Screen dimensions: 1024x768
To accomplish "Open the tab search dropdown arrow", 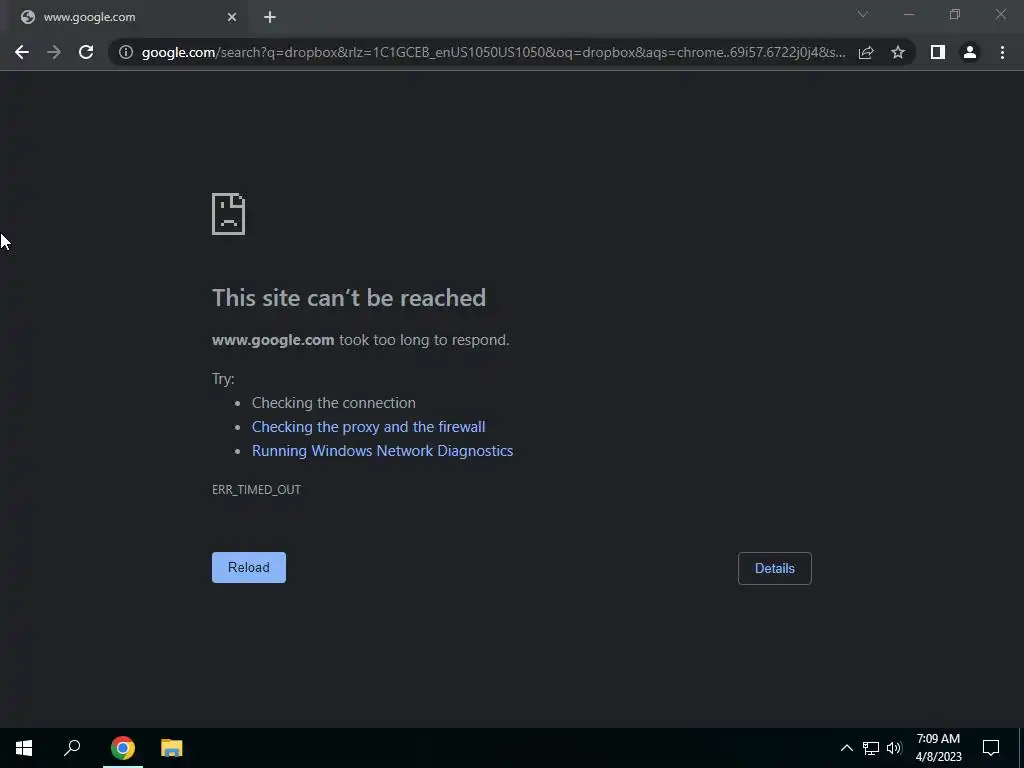I will (x=863, y=14).
